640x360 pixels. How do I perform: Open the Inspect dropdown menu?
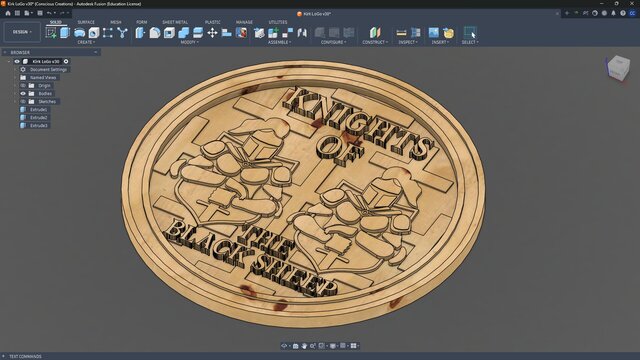tap(408, 42)
